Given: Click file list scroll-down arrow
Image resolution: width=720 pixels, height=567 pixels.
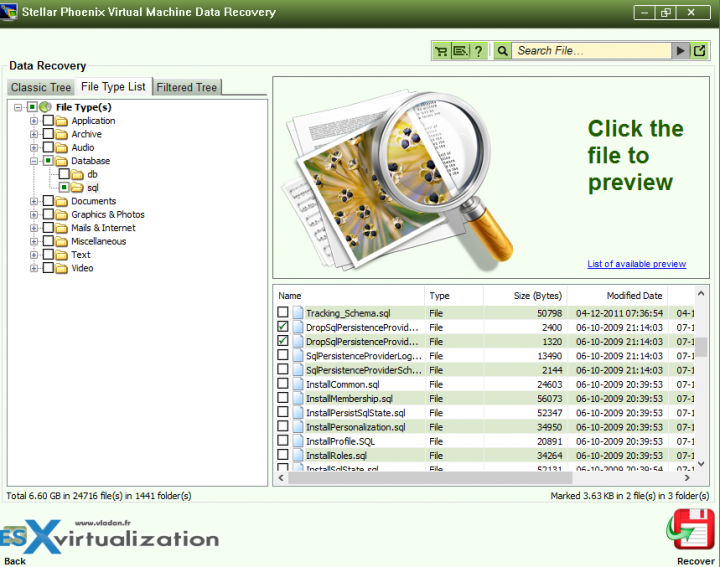Looking at the screenshot, I should click(701, 464).
